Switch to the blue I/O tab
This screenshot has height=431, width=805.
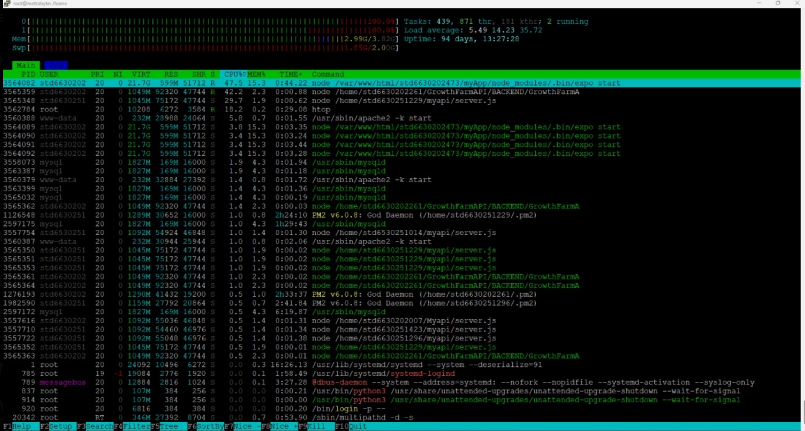(x=55, y=66)
